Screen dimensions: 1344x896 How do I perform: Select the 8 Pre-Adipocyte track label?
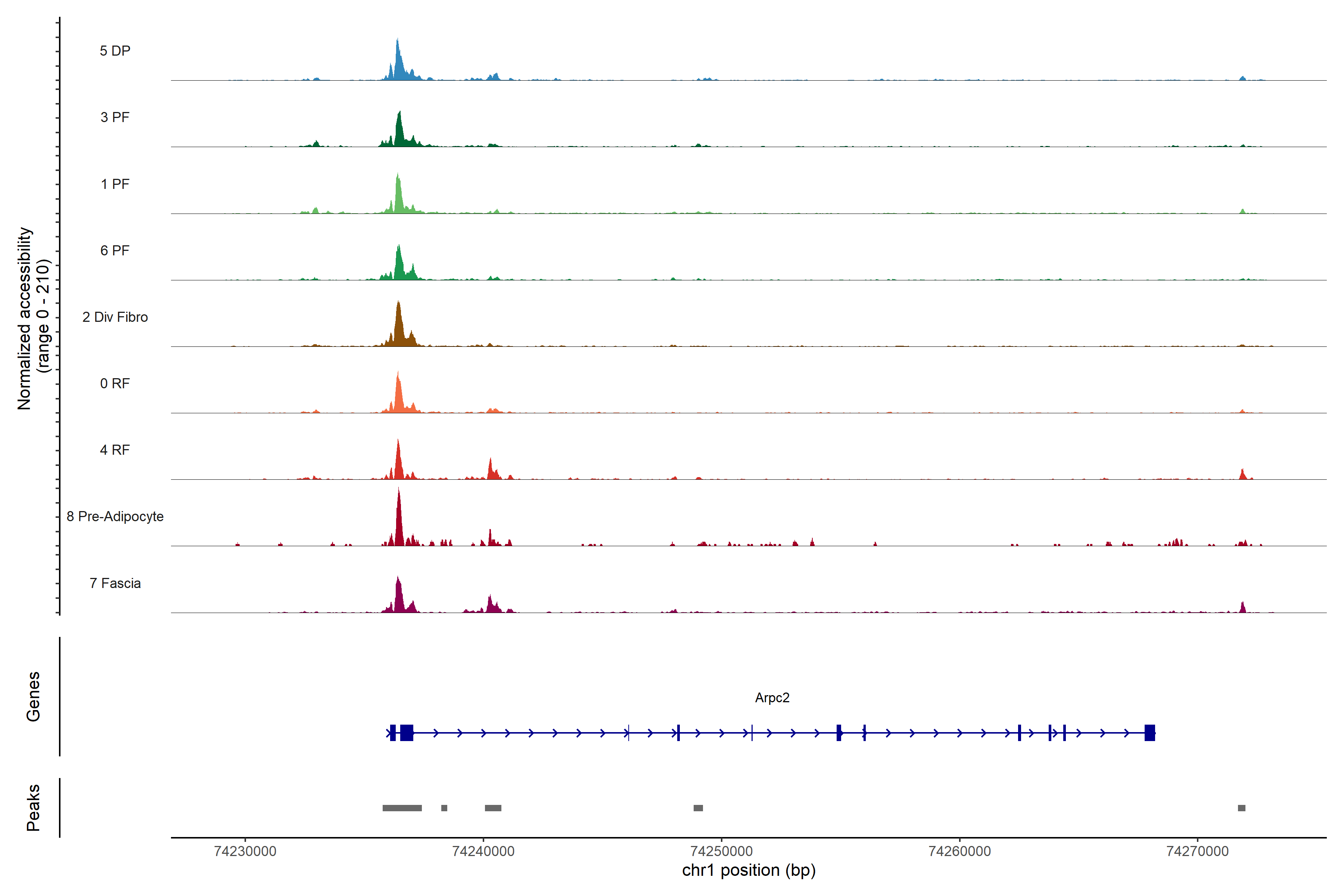[115, 517]
